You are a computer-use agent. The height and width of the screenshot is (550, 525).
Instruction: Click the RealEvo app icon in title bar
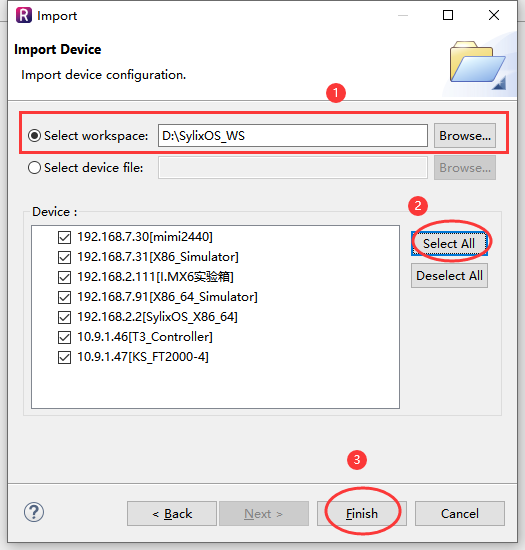click(x=23, y=15)
